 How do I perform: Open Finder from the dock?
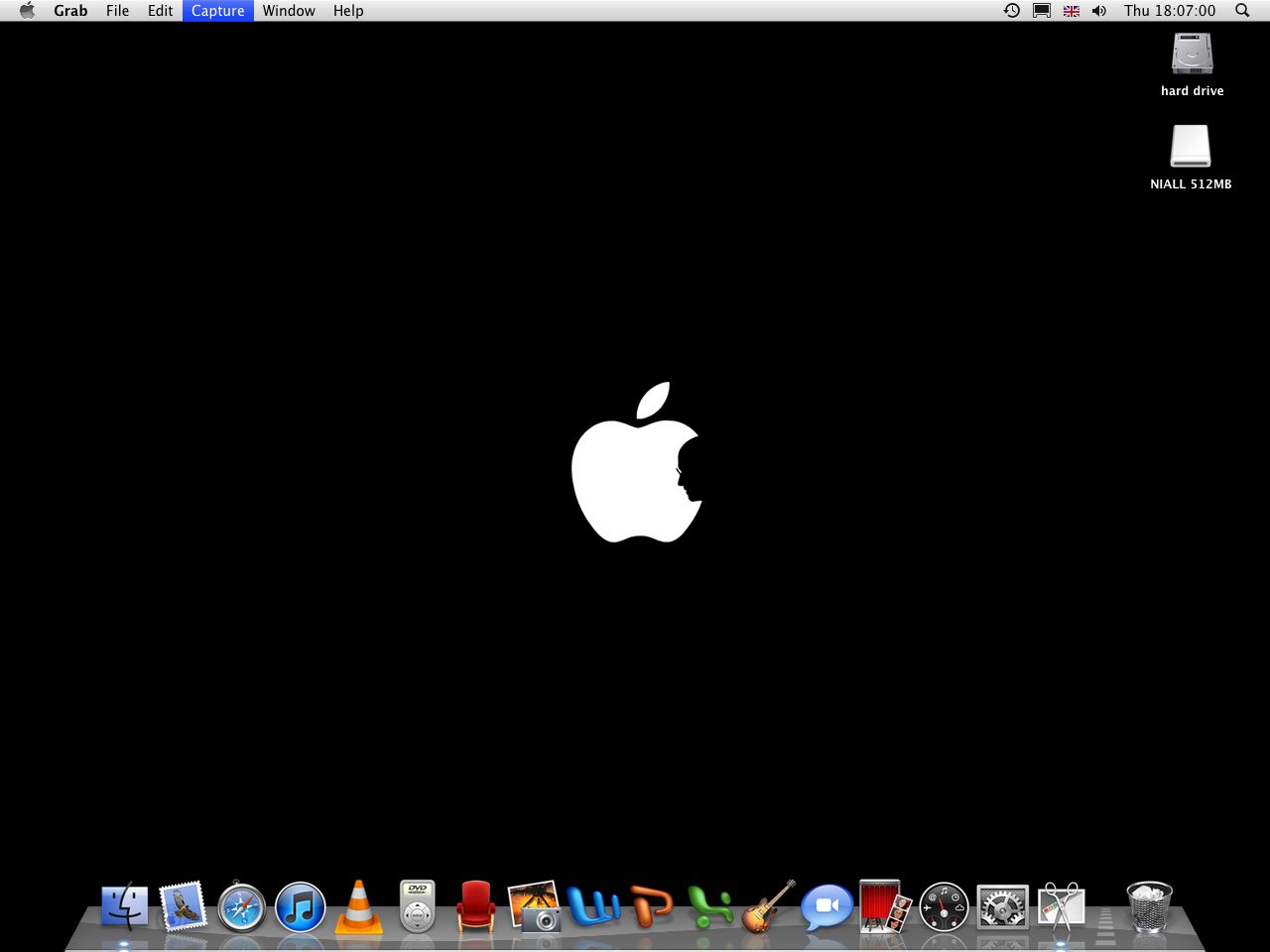[x=124, y=906]
